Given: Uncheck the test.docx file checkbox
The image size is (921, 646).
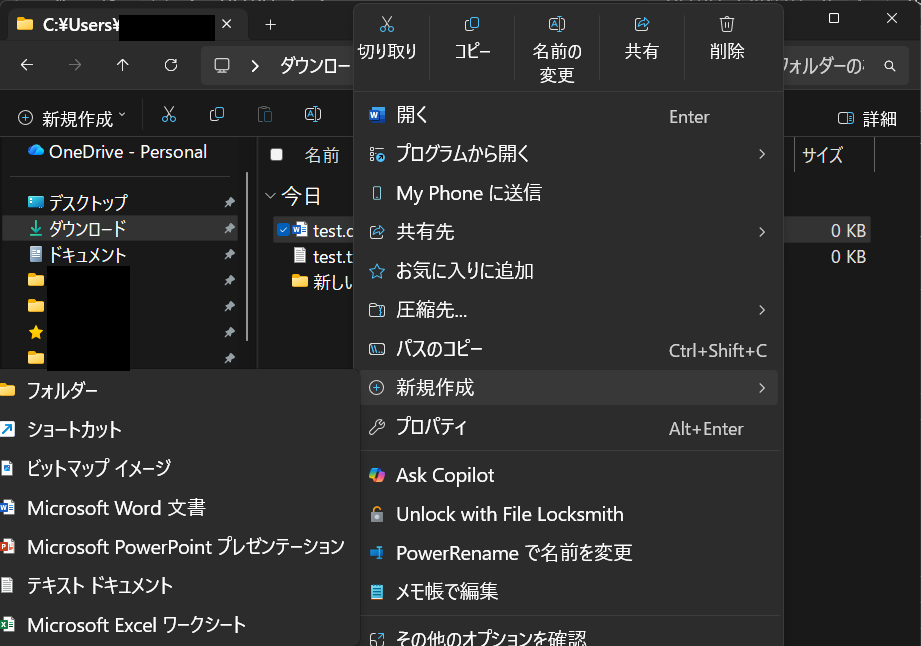Looking at the screenshot, I should [x=283, y=230].
